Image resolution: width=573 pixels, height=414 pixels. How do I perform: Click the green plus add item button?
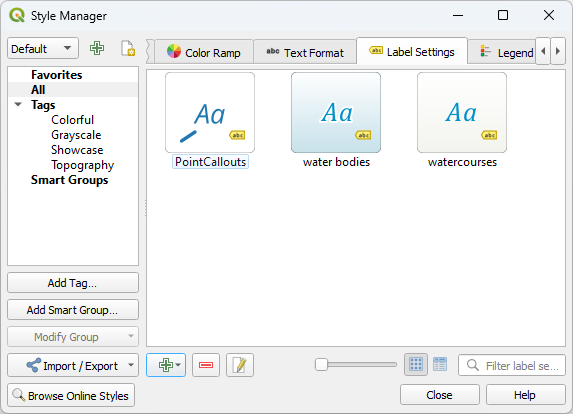tap(166, 365)
